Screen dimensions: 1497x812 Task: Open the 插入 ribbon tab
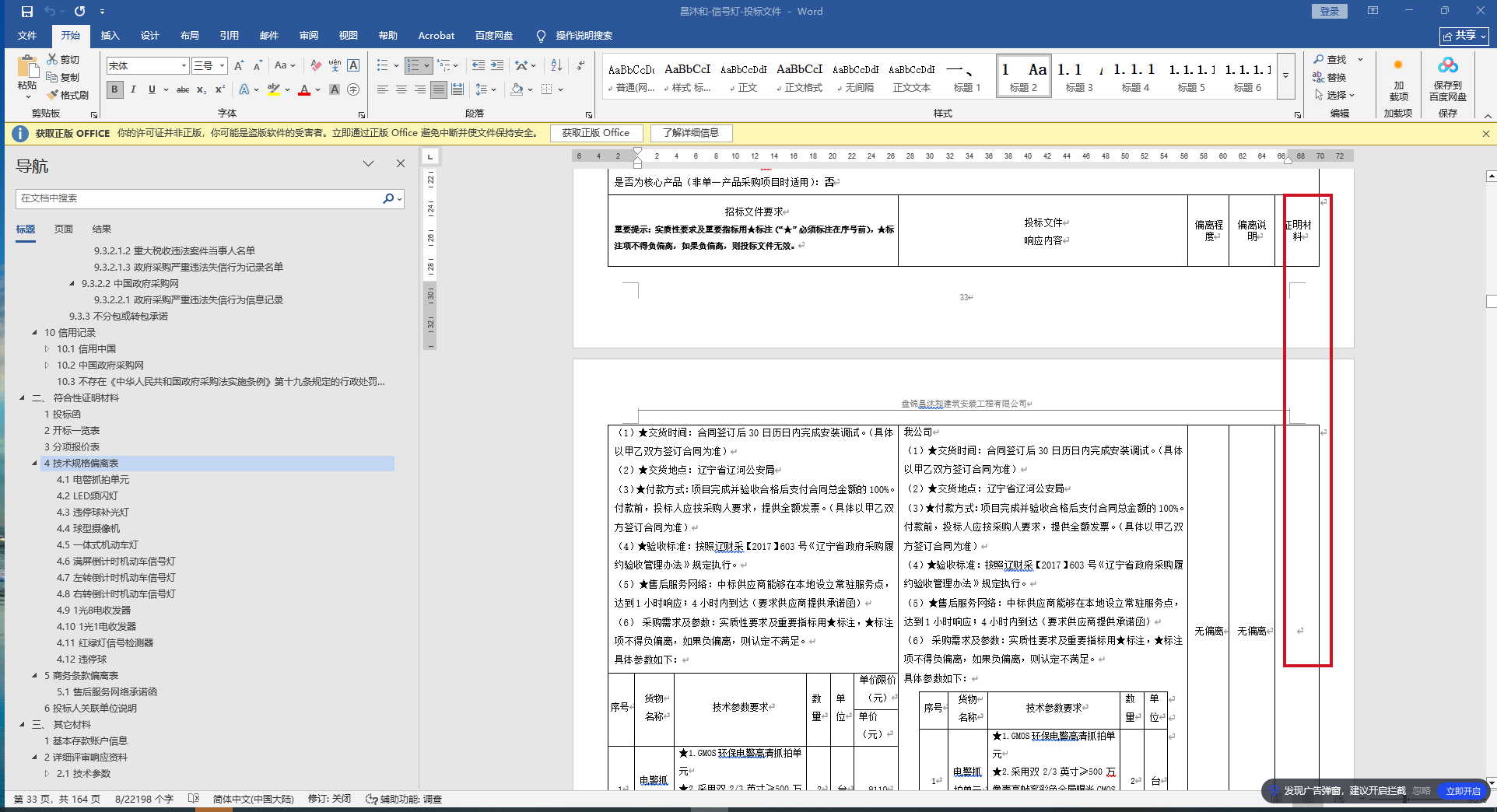[110, 36]
